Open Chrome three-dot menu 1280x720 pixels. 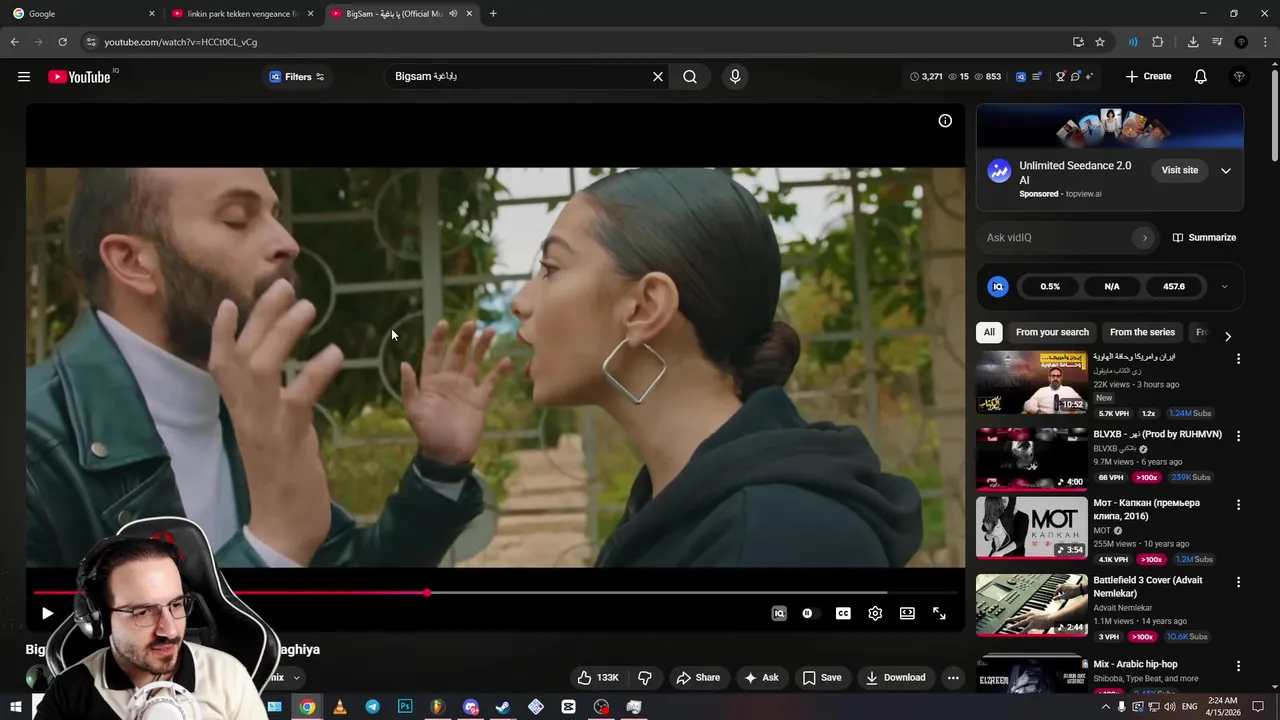1266,42
